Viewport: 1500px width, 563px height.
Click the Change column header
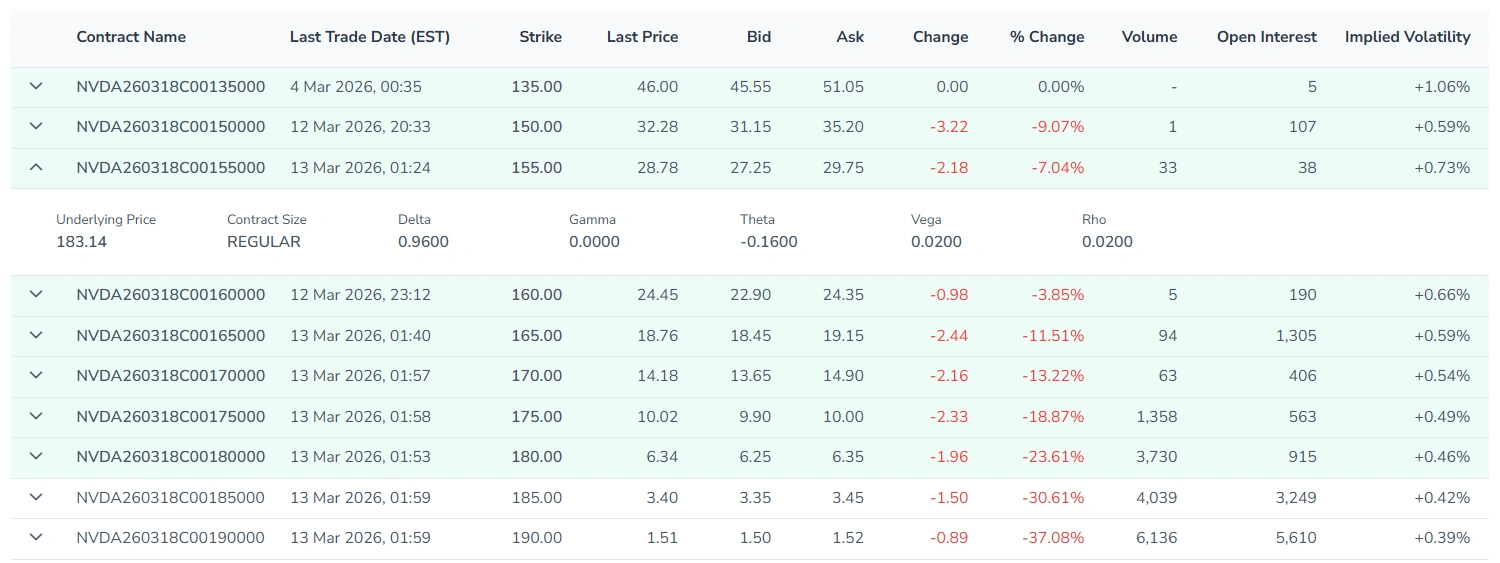coord(941,37)
